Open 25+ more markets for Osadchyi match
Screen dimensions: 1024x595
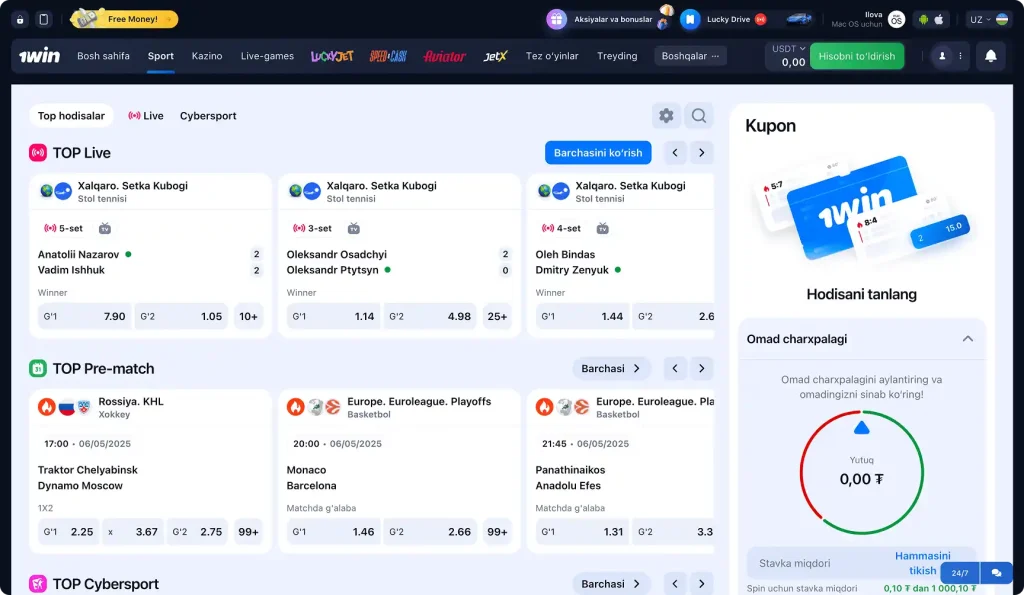point(497,316)
